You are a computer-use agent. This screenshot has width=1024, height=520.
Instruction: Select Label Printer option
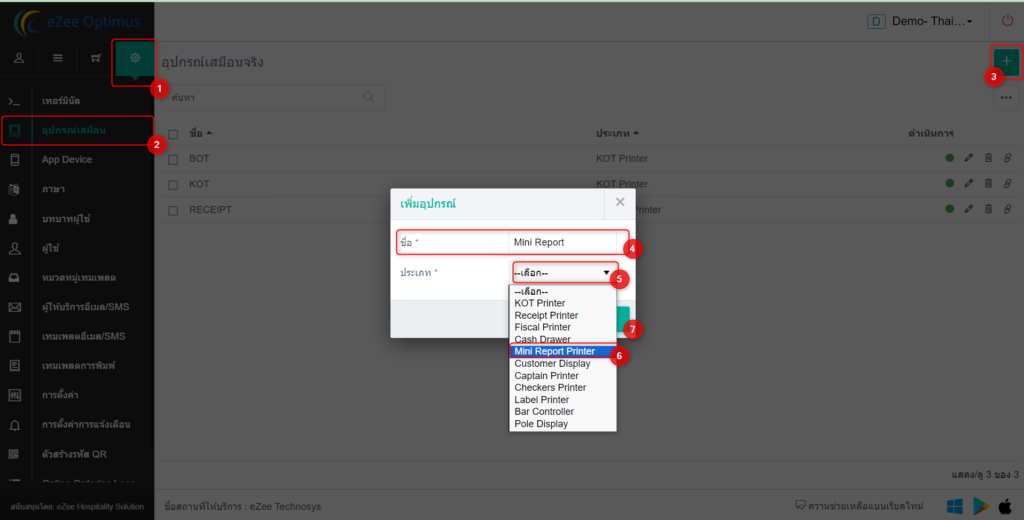pyautogui.click(x=562, y=399)
